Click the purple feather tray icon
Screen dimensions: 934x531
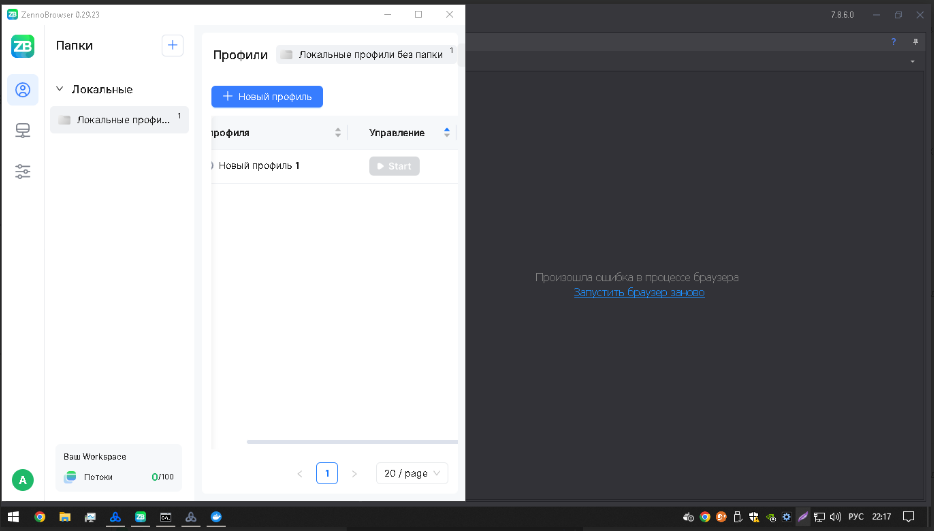click(803, 517)
